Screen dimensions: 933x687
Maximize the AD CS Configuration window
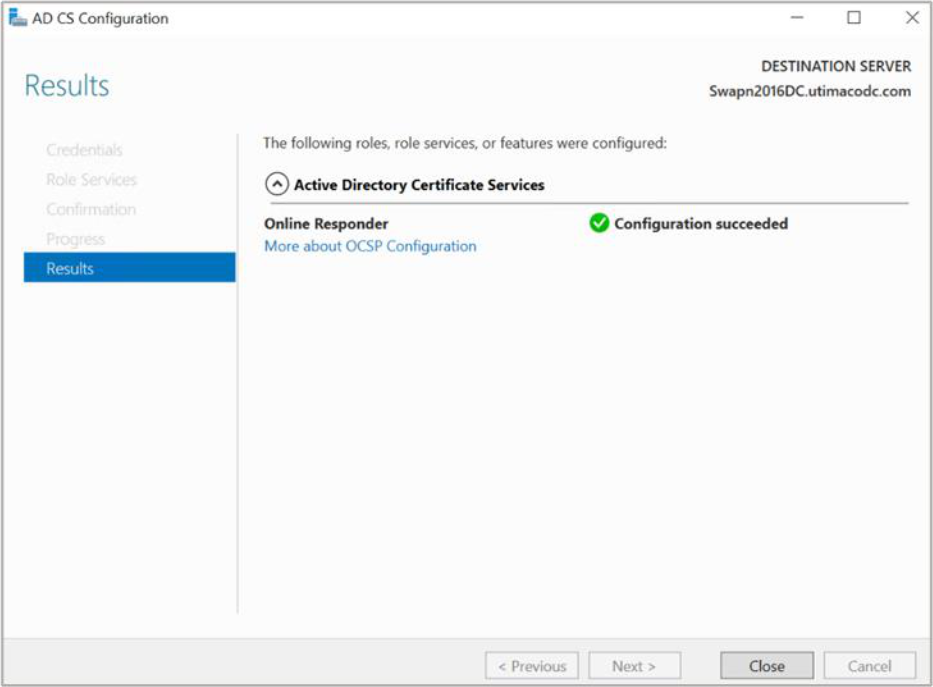click(853, 18)
